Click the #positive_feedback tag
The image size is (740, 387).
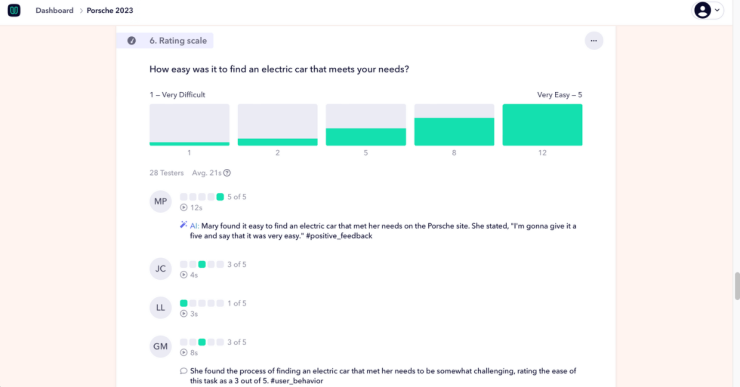click(x=339, y=236)
